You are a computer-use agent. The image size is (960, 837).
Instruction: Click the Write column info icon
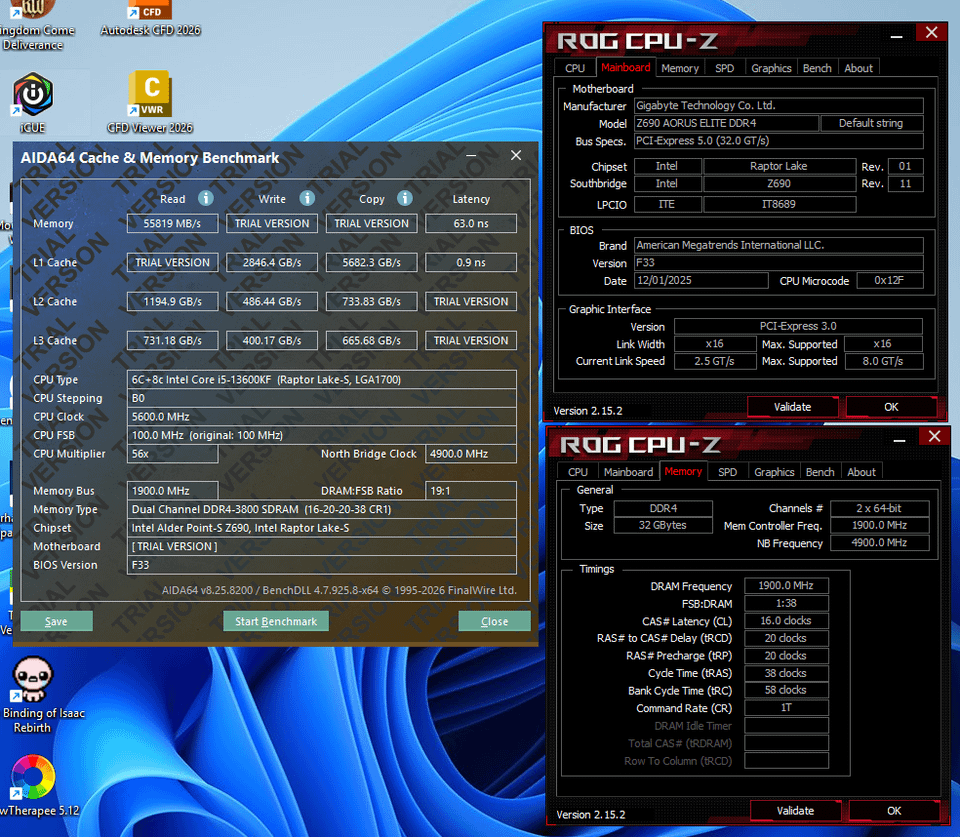pos(308,198)
